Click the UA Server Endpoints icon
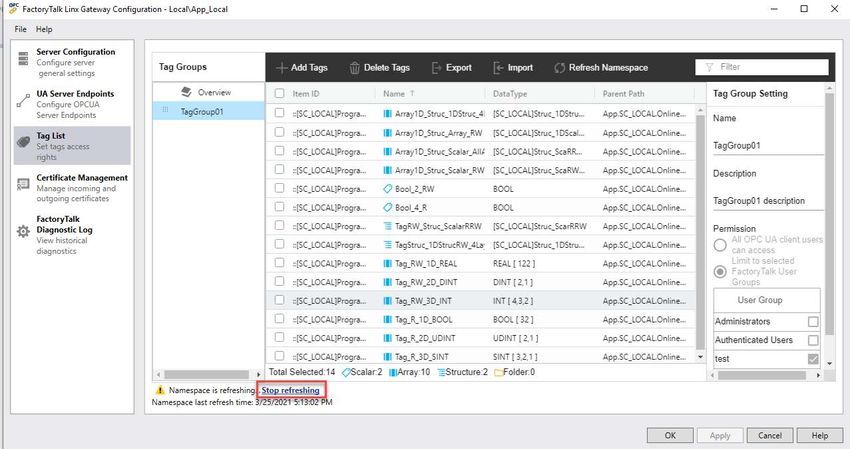 coord(23,100)
